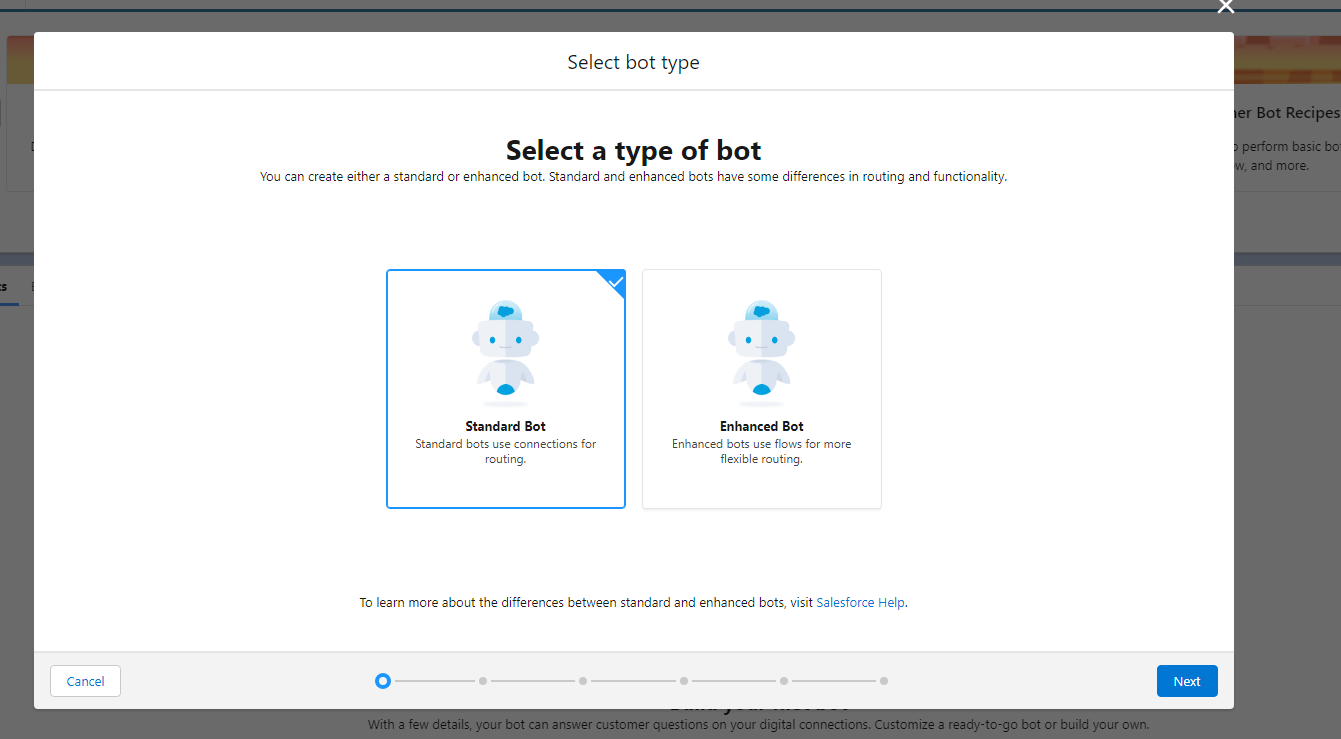The image size is (1341, 739).
Task: Click the Next button
Action: [1187, 681]
